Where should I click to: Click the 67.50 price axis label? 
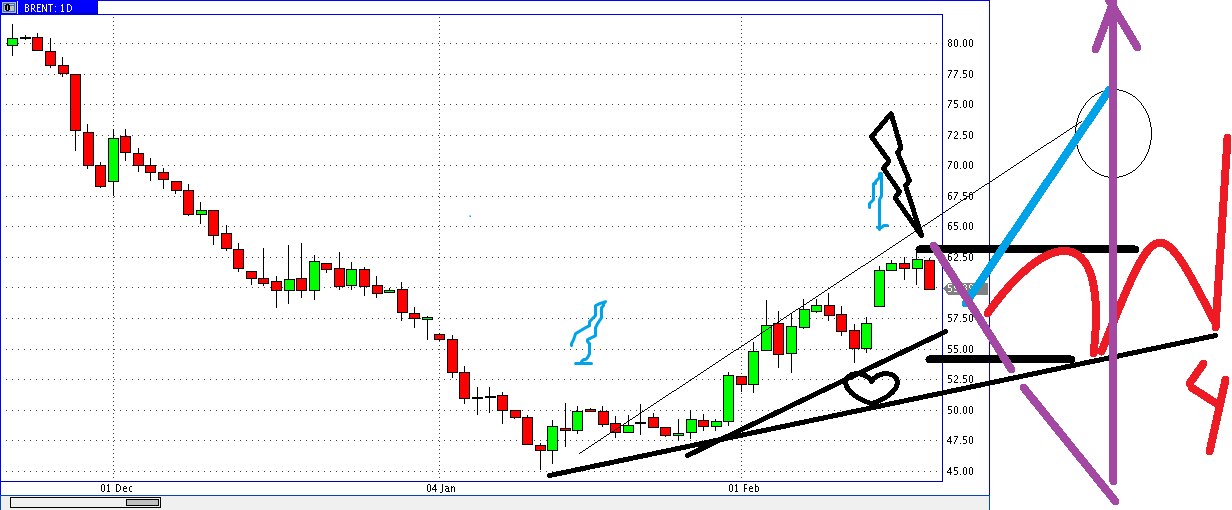coord(961,196)
